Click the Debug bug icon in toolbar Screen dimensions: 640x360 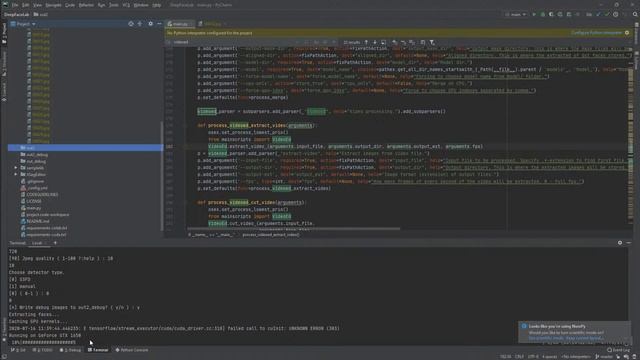[x=542, y=14]
